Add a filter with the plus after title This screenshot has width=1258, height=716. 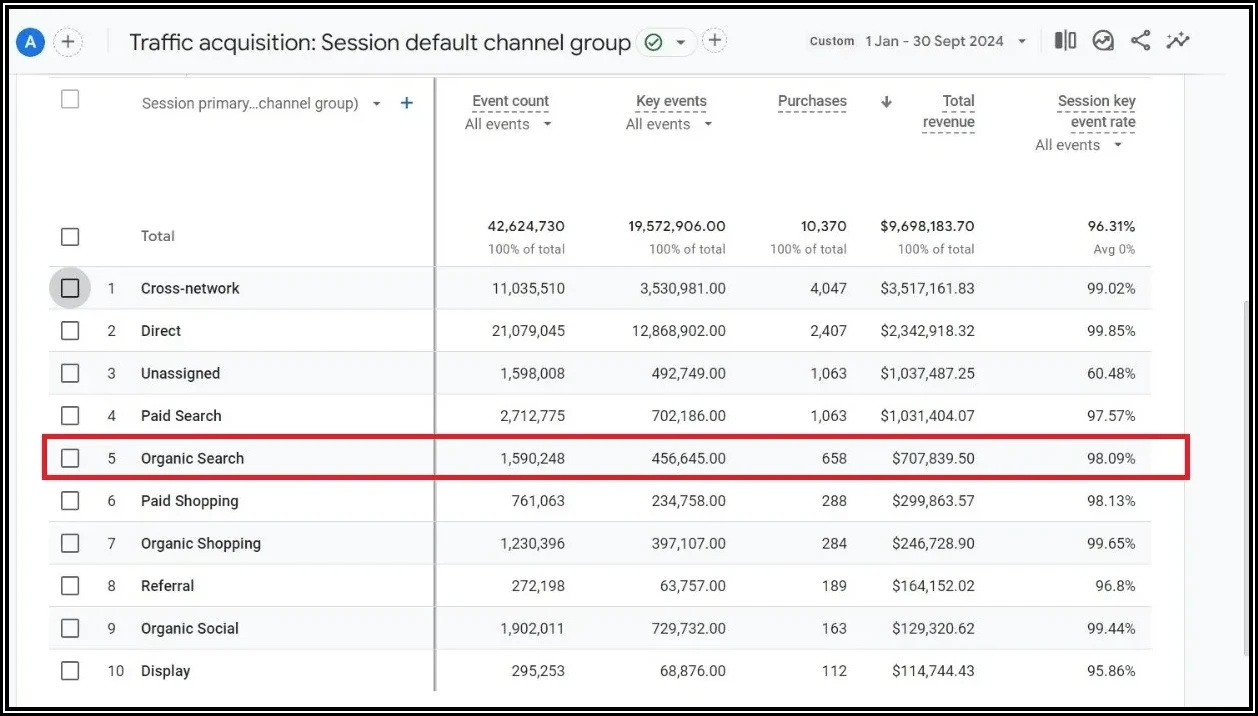tap(714, 41)
